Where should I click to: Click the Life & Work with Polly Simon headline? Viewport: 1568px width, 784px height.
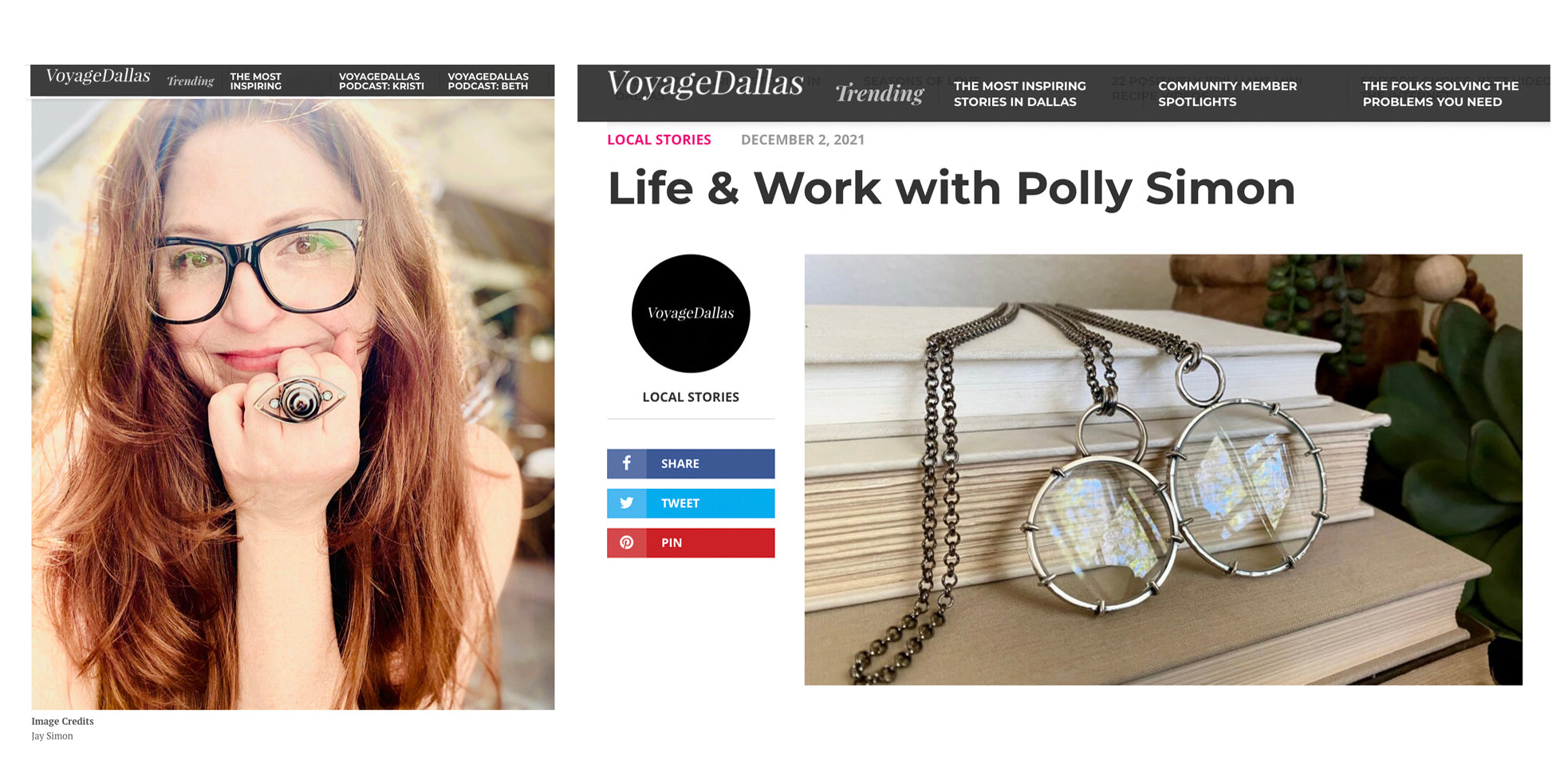tap(951, 189)
